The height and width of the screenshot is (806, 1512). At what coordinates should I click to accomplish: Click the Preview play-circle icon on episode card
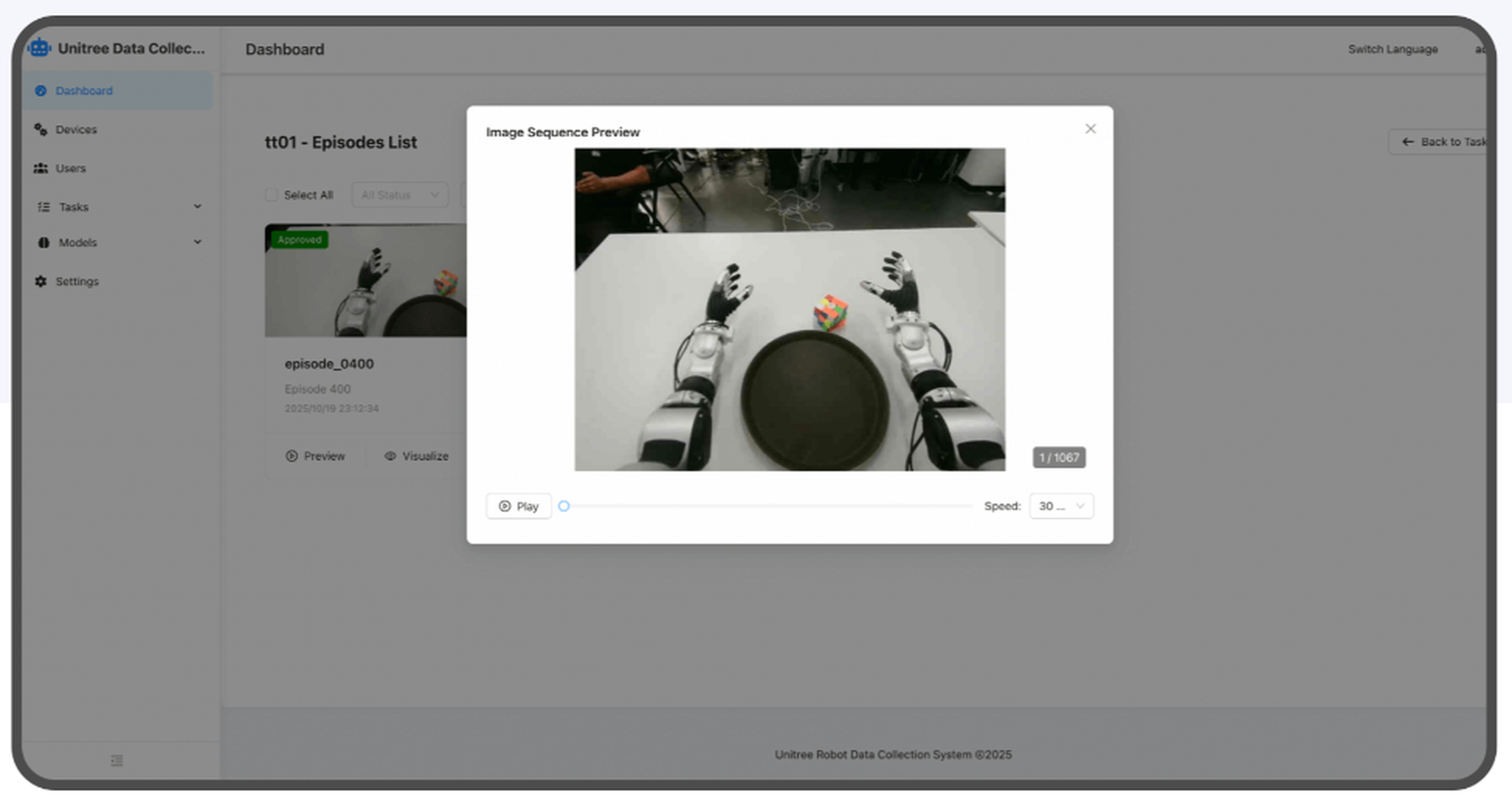pos(291,456)
